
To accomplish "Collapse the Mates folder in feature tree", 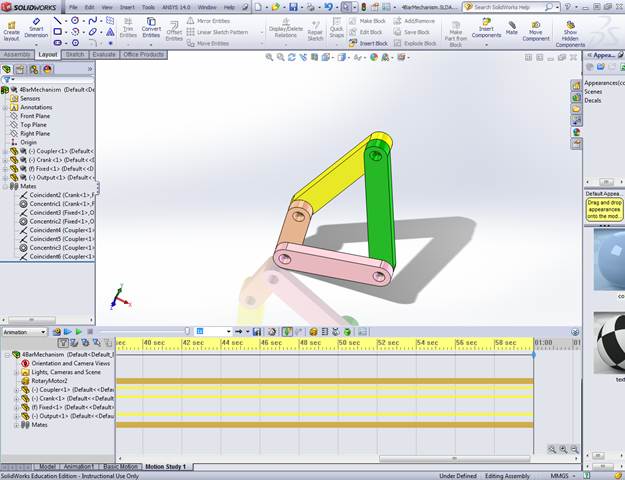I will 5,186.
